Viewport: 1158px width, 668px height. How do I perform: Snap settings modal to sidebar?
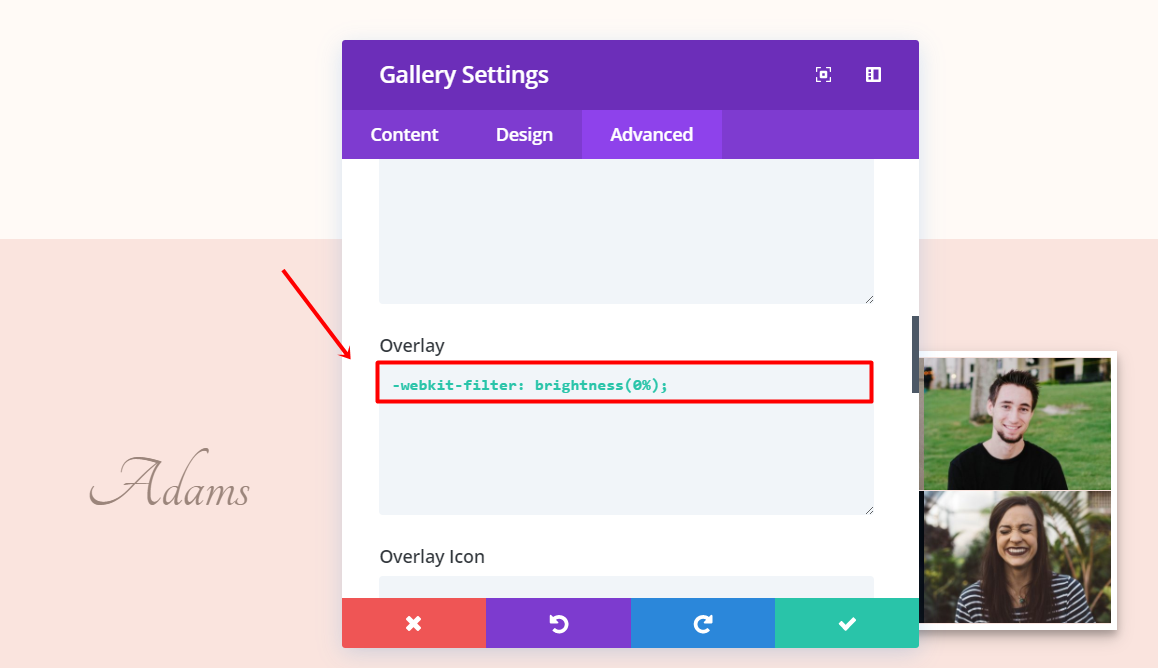873,75
